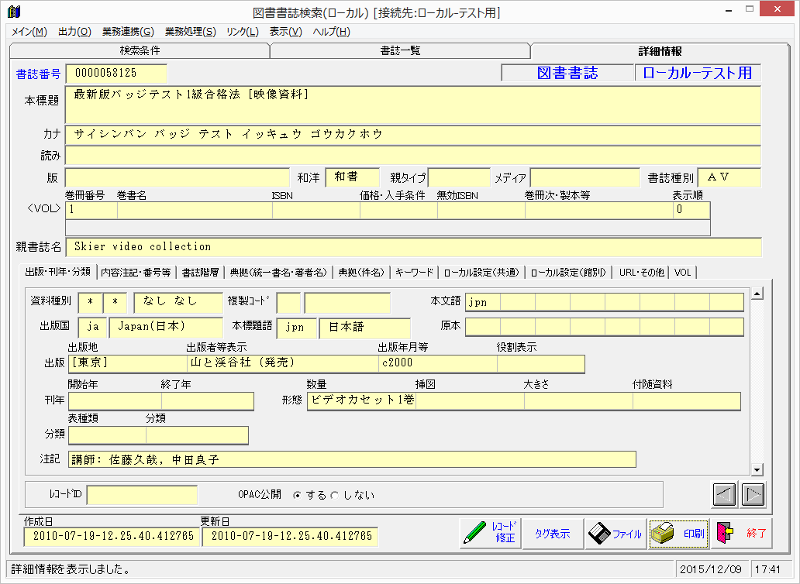Open the 典拠(統一書名・著者名) sub-tab
The height and width of the screenshot is (584, 800).
coord(278,272)
